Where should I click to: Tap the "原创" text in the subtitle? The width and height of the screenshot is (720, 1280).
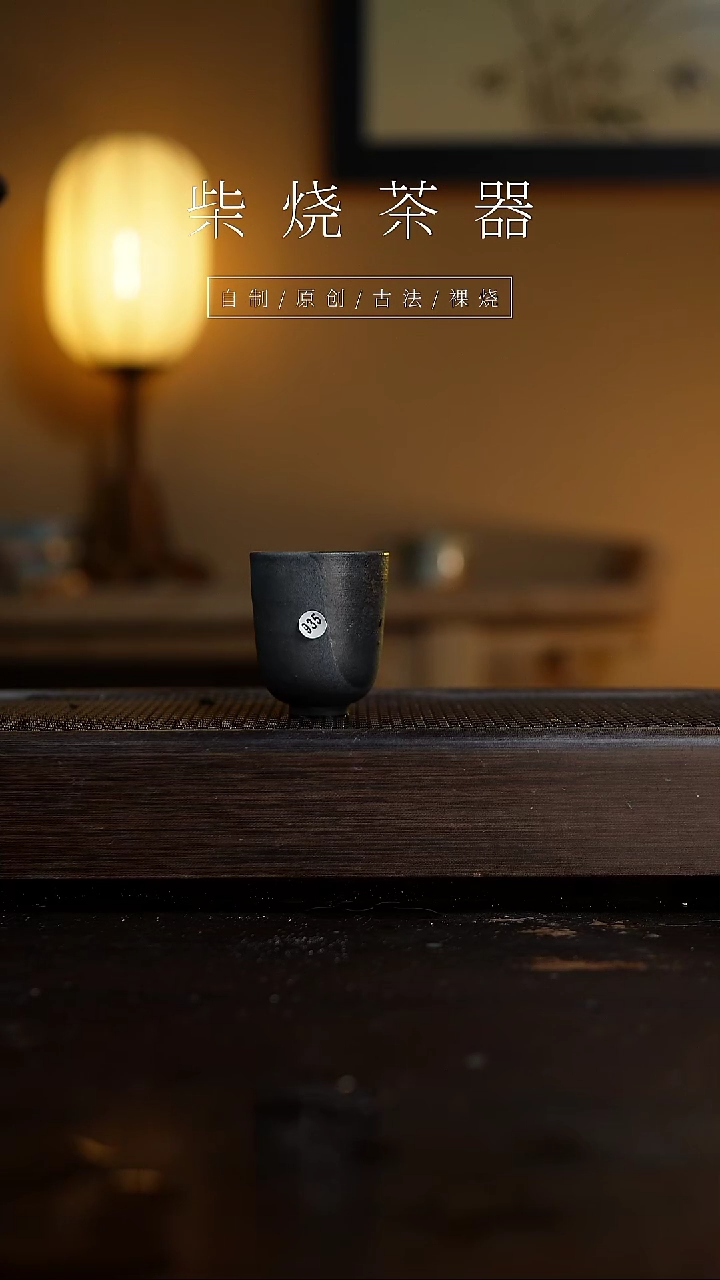pyautogui.click(x=320, y=298)
